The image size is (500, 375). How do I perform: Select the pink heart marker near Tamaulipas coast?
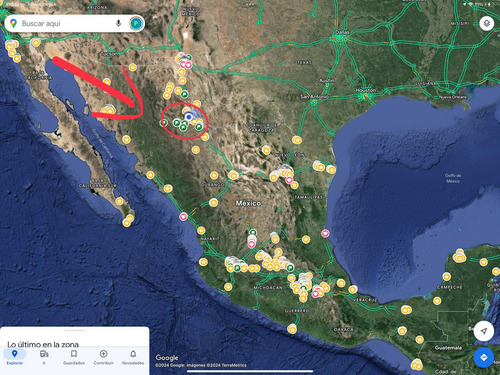pyautogui.click(x=325, y=233)
